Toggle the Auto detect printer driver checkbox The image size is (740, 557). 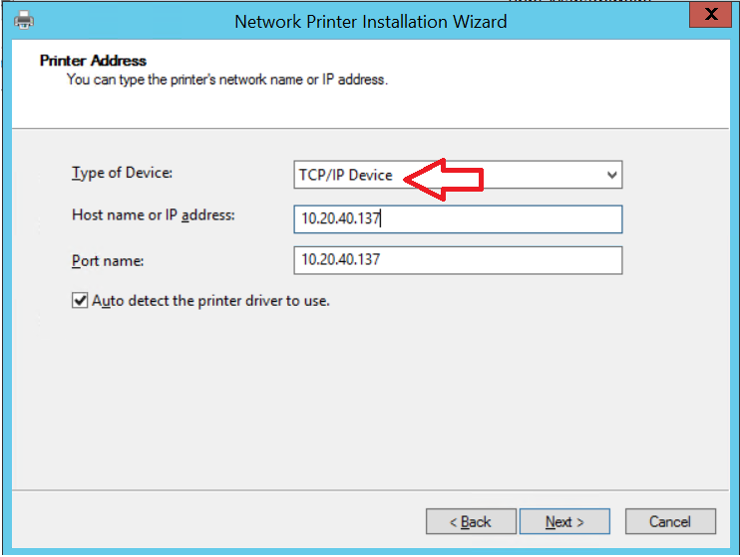(x=80, y=300)
